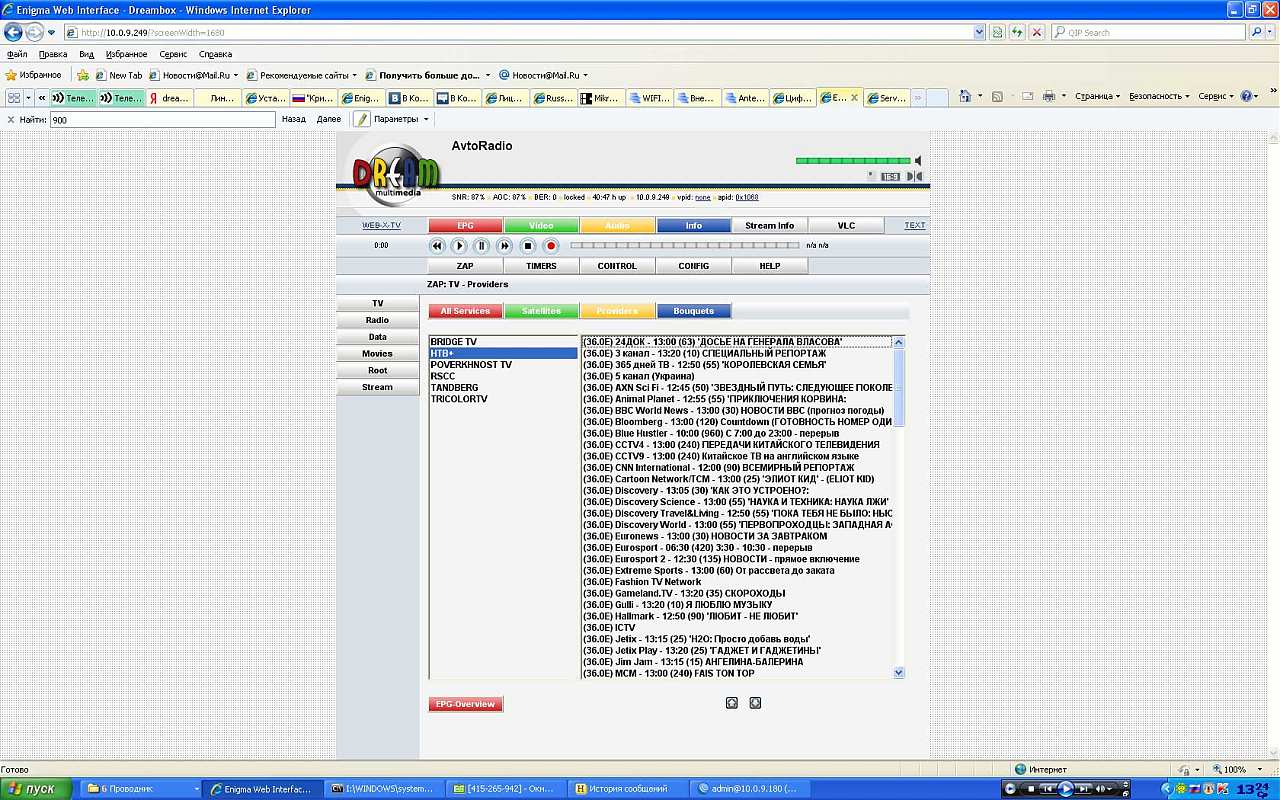
Task: Toggle the 16:9 aspect ratio icon
Action: pyautogui.click(x=890, y=177)
